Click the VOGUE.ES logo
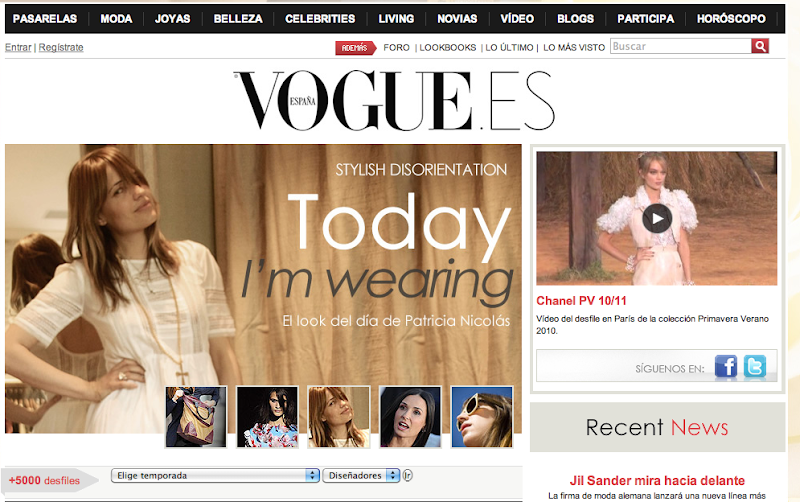Screen dimensions: 800x502 click(394, 101)
